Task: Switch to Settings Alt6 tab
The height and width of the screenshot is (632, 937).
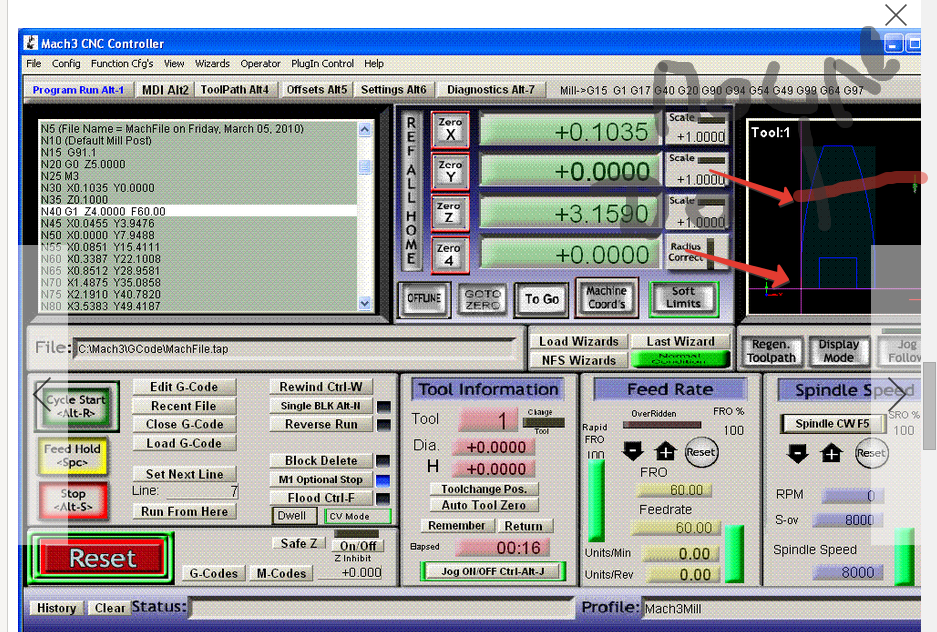Action: coord(393,90)
